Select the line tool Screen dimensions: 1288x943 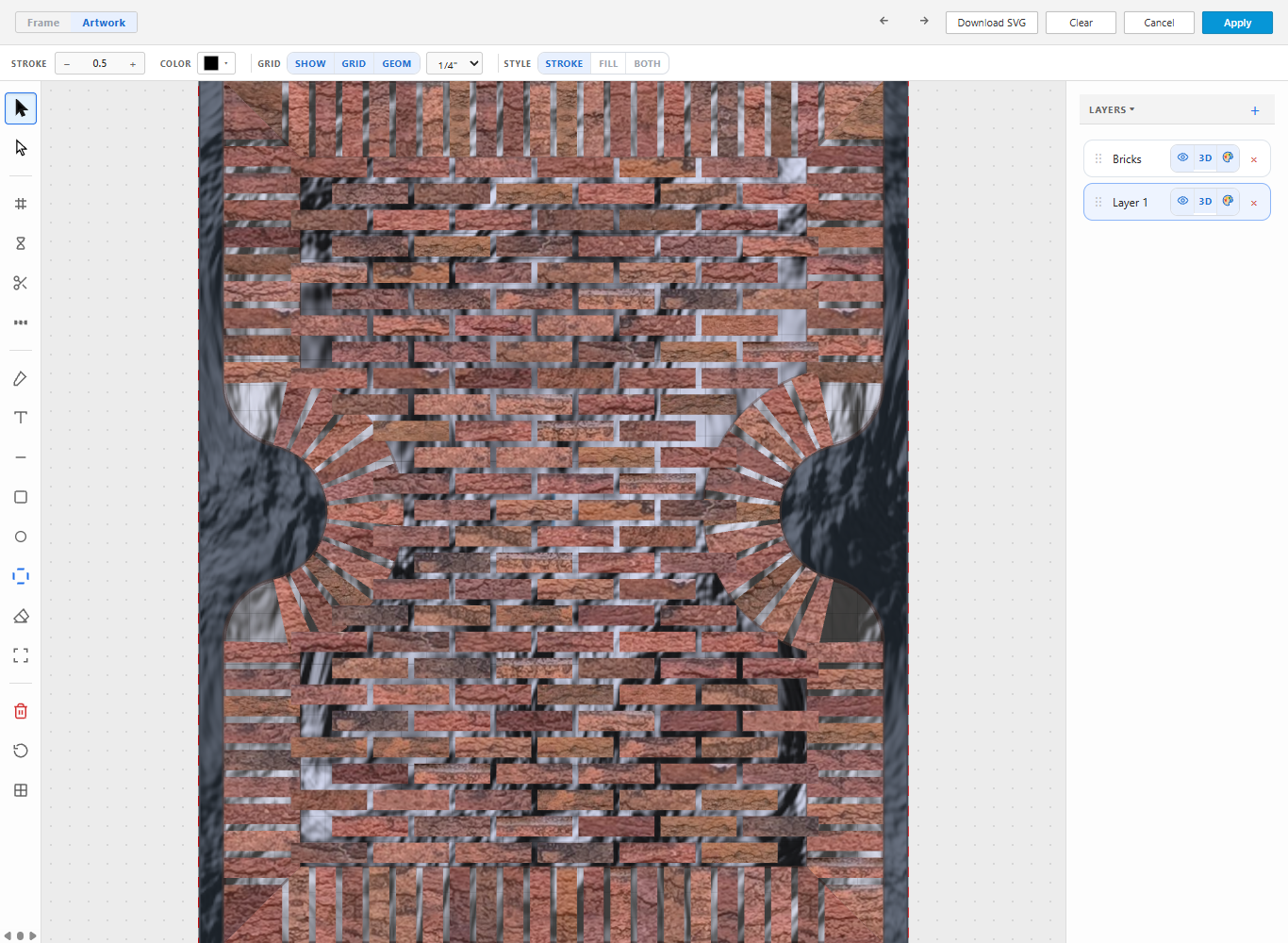[21, 457]
